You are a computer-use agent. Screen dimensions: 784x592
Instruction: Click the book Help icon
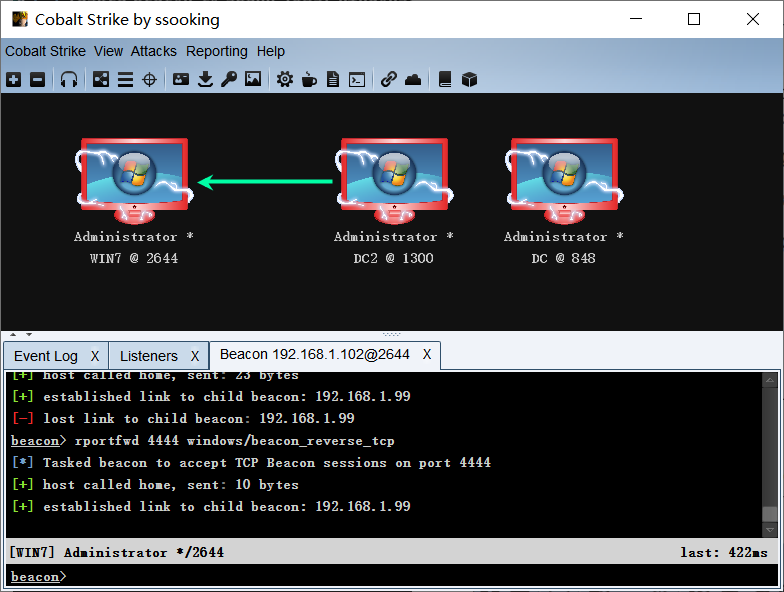[x=445, y=79]
